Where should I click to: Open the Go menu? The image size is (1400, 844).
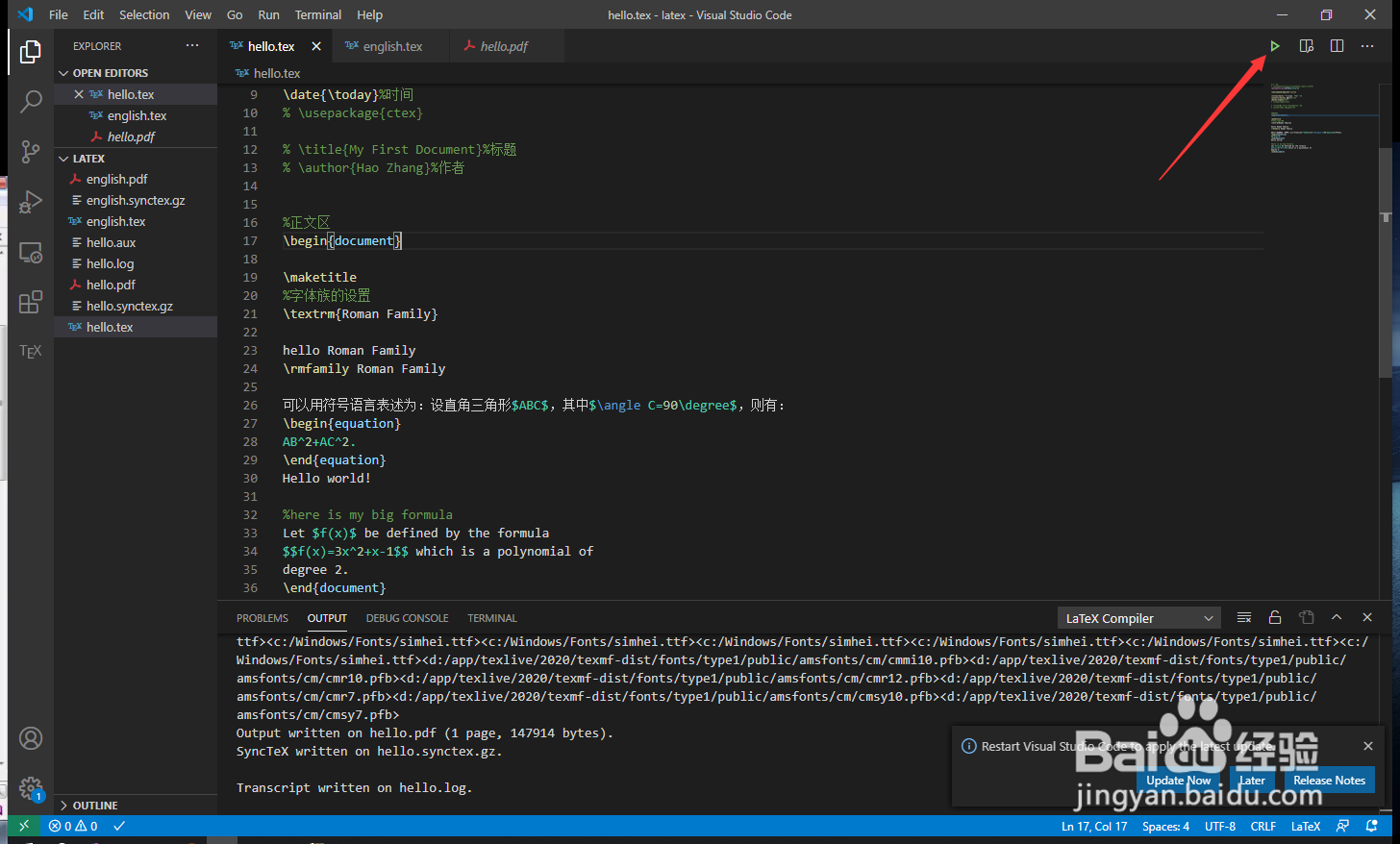click(x=235, y=14)
